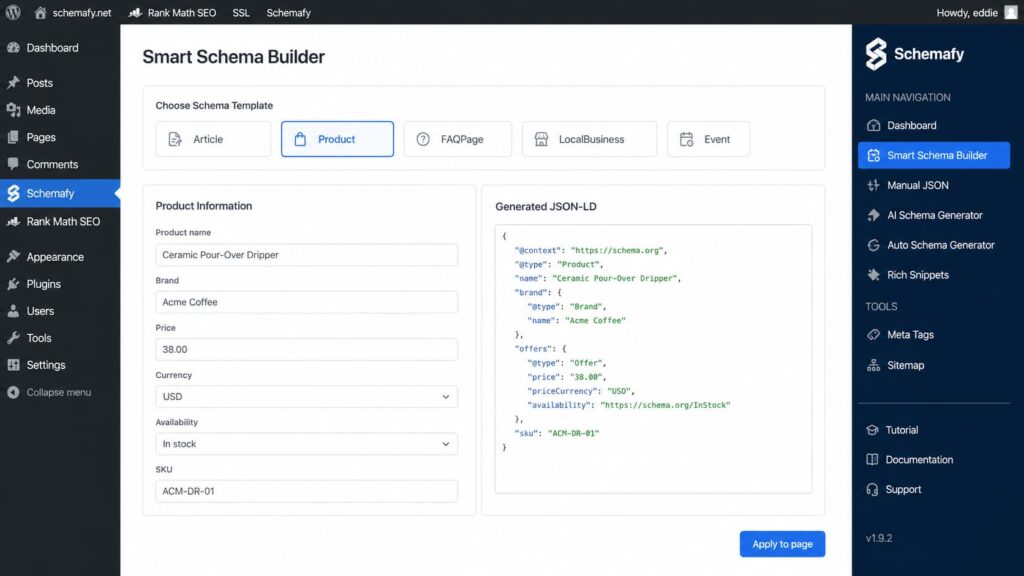Click the home icon beside schemafy.net

pos(40,12)
